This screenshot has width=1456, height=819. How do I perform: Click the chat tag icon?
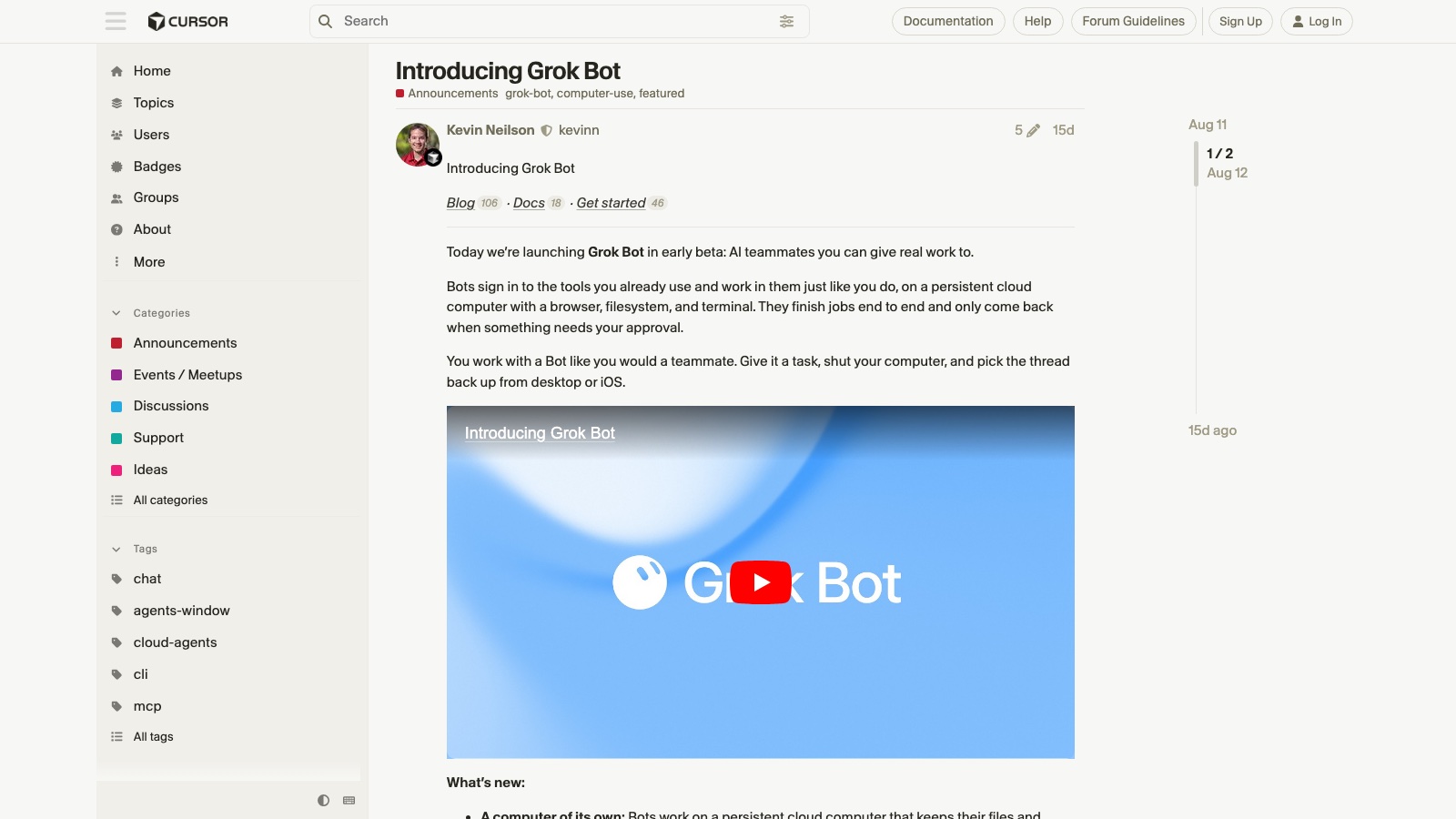[116, 579]
